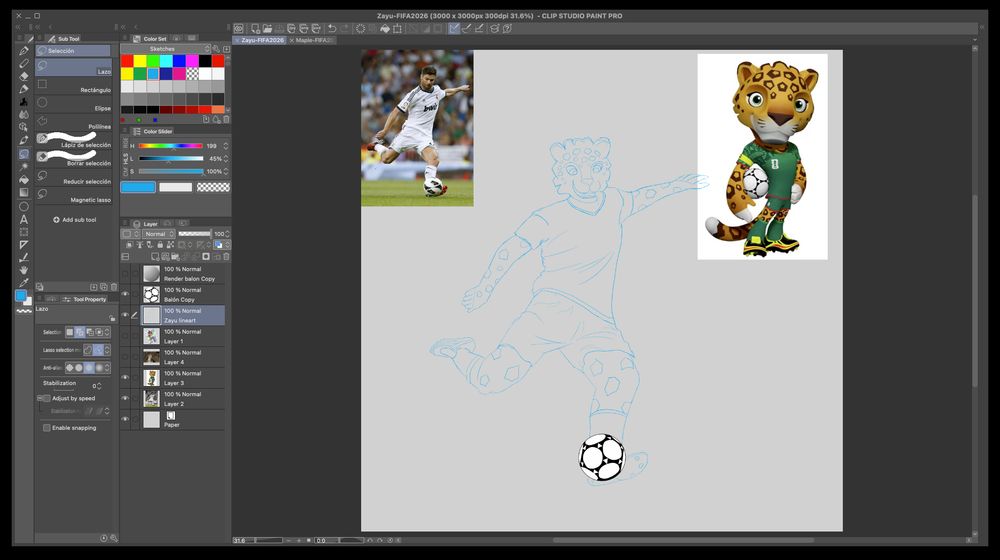Screen dimensions: 1000x560
Task: Click the Undo icon in the command bar
Action: click(332, 28)
